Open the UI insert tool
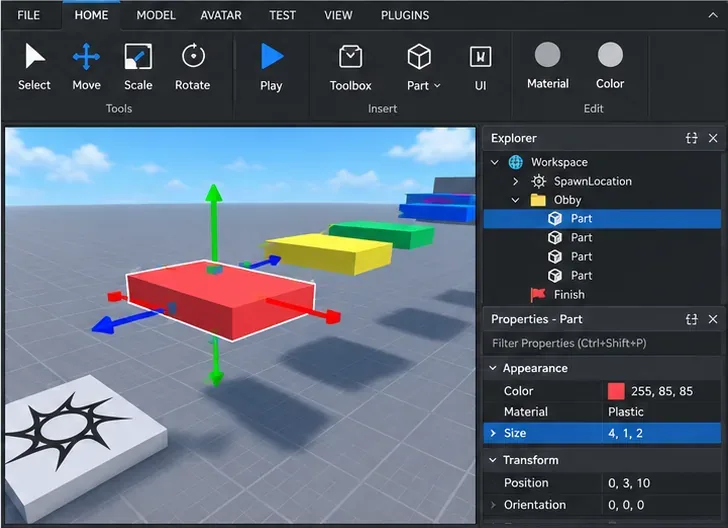 (481, 67)
